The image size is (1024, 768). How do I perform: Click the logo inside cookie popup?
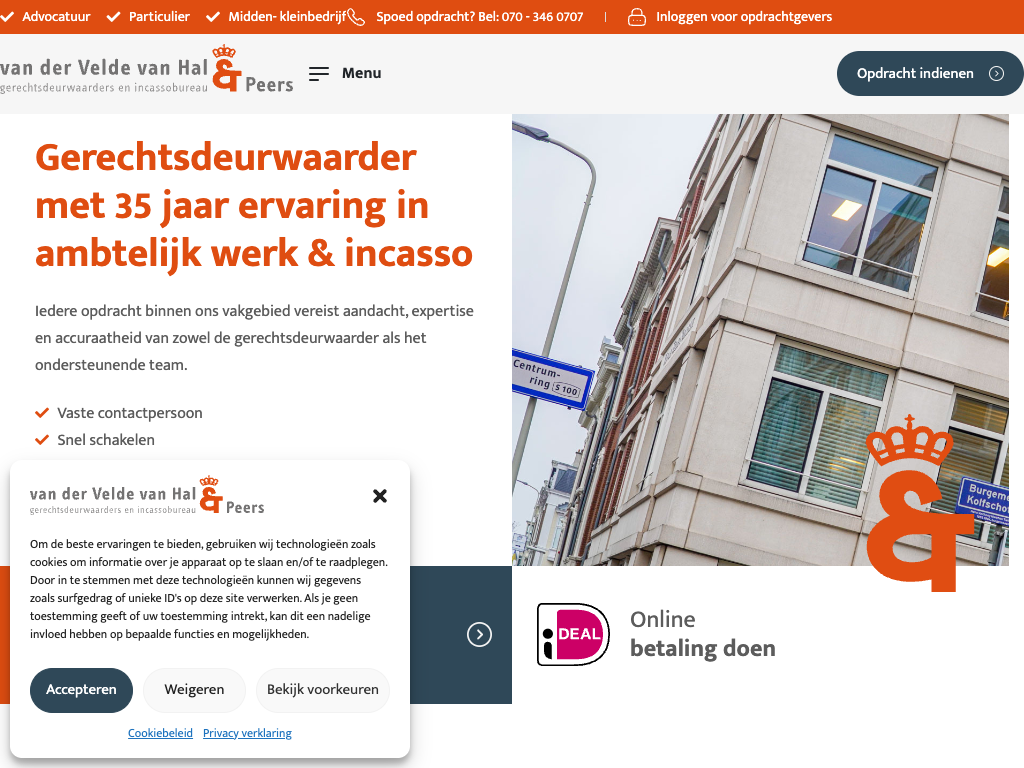tap(147, 497)
